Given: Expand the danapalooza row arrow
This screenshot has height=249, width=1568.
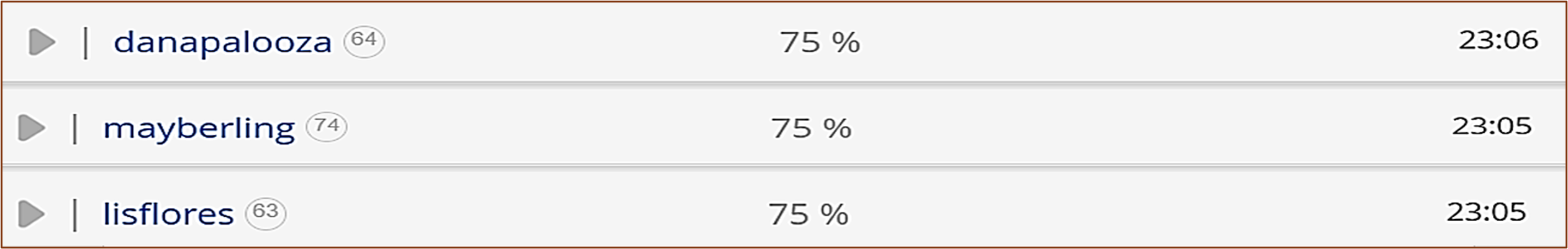Looking at the screenshot, I should point(42,42).
